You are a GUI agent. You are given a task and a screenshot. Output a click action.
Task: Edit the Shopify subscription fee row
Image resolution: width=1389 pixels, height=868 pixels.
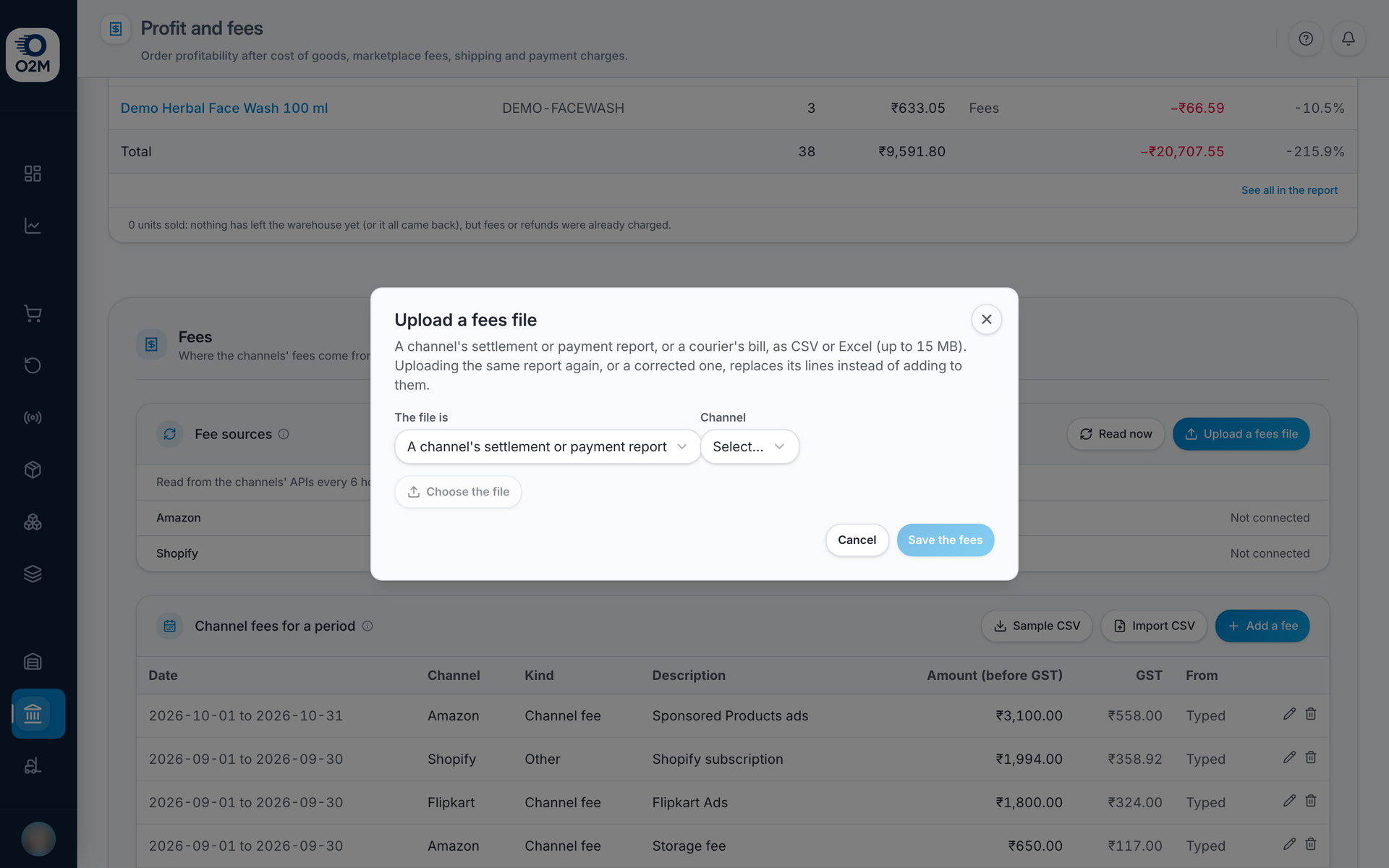pos(1289,757)
